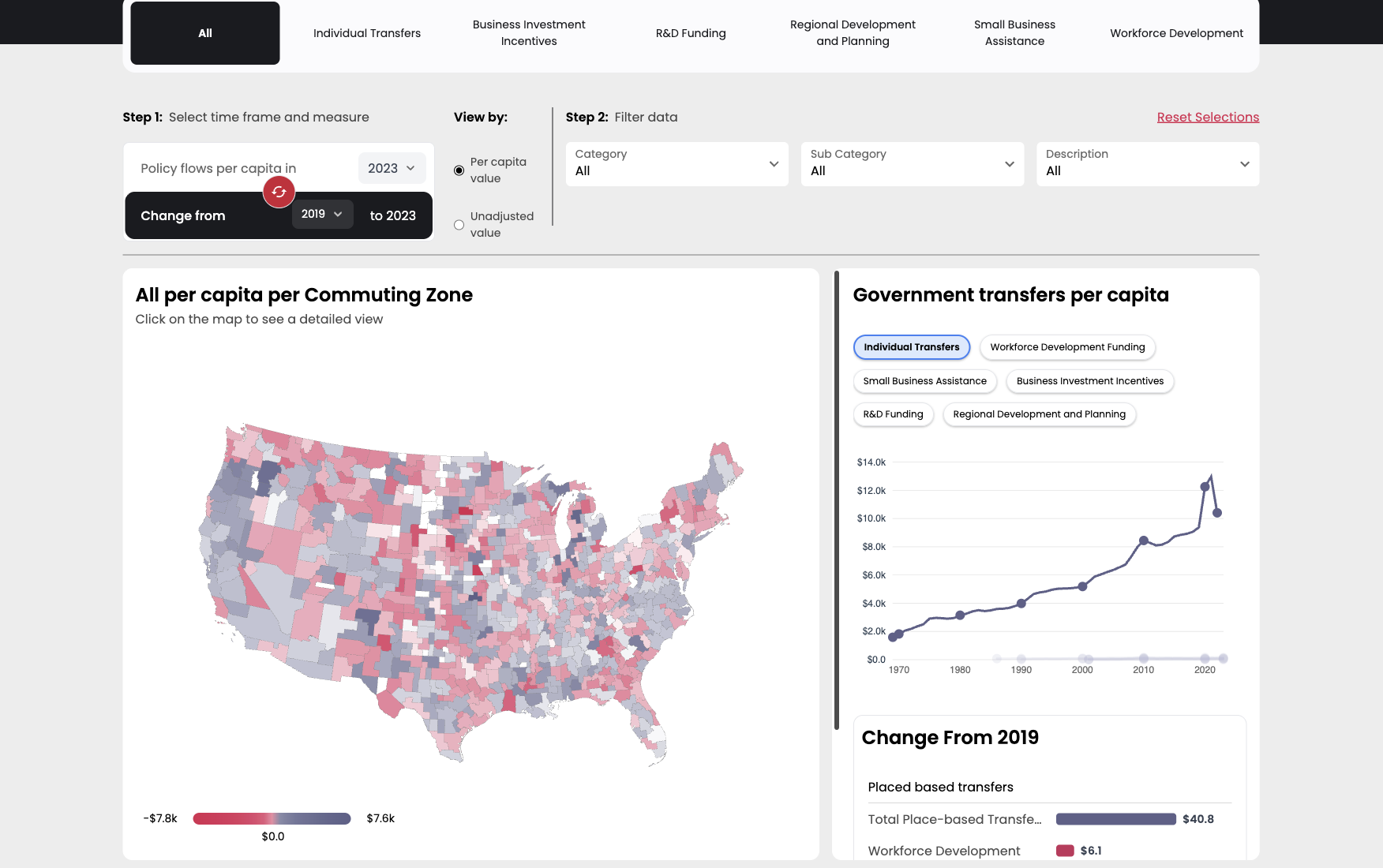
Task: Click the Reset Selections link
Action: click(1208, 117)
